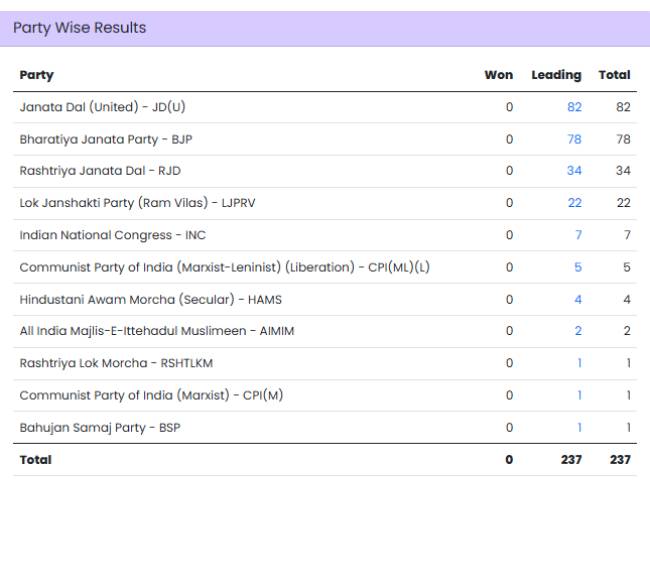Image resolution: width=650 pixels, height=577 pixels.
Task: Click the bold Total row label
Action: tap(36, 460)
